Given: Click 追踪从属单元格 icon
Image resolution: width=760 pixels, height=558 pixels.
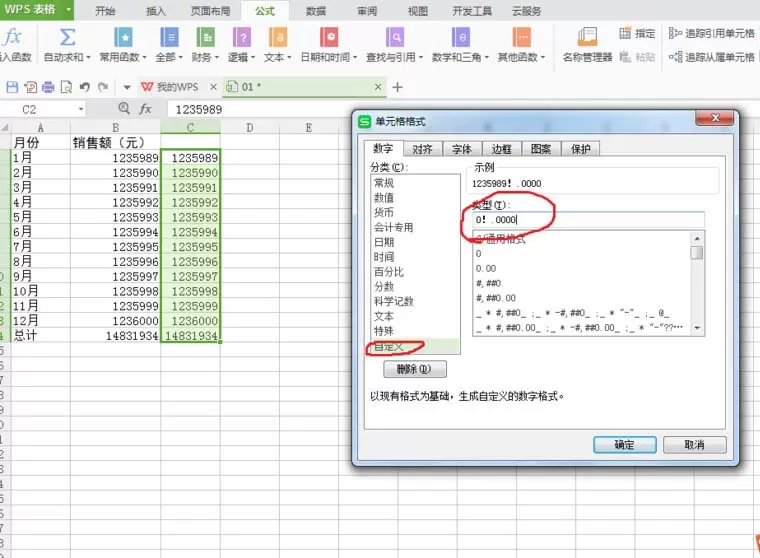Looking at the screenshot, I should click(675, 57).
